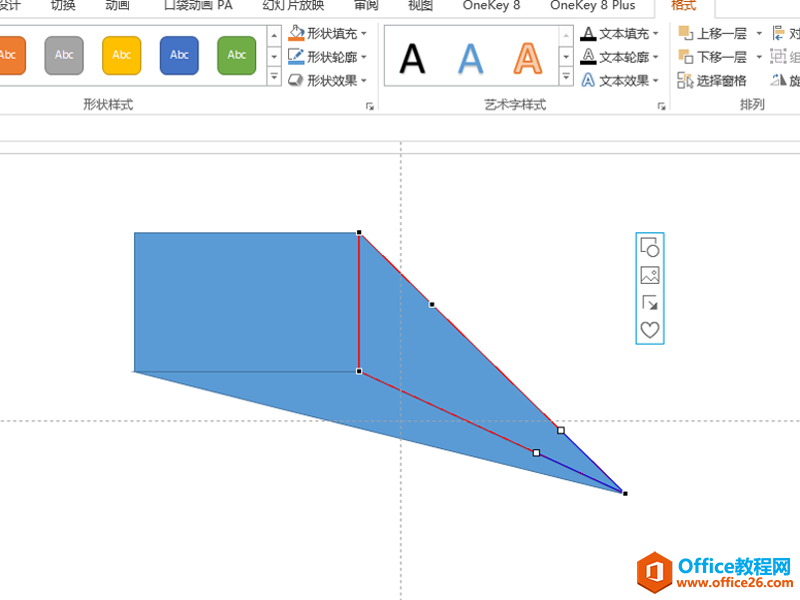Screen dimensions: 800x600
Task: Open the 选择窗格 selection pane
Action: [712, 80]
